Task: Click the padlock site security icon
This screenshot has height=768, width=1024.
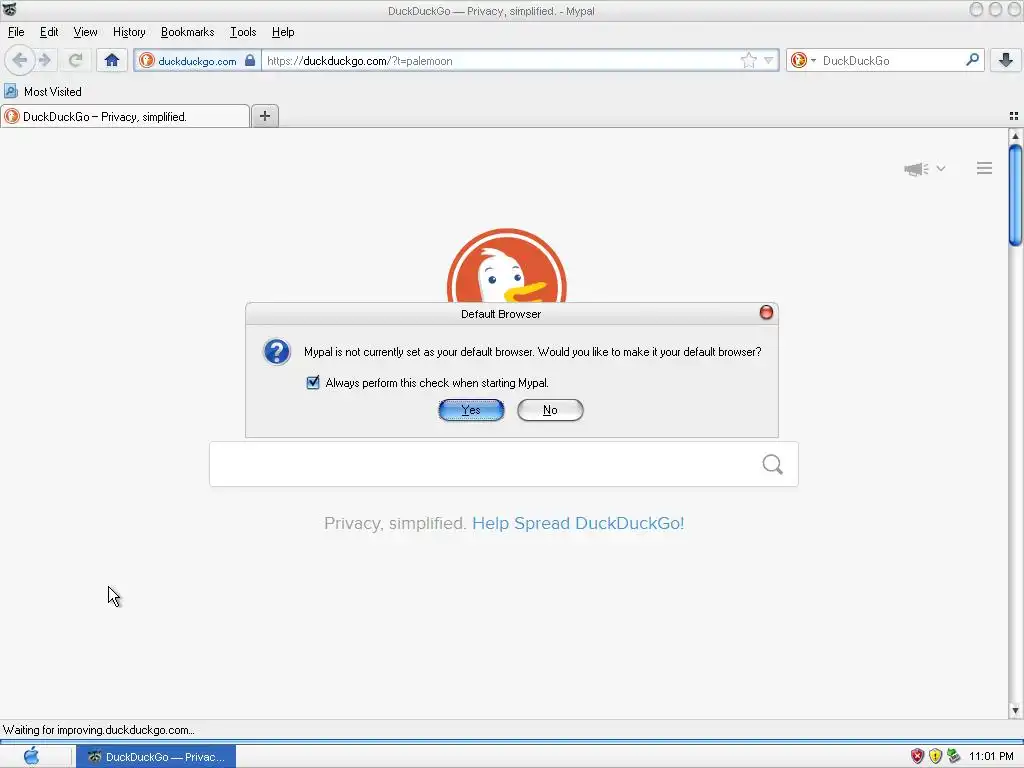Action: click(250, 61)
